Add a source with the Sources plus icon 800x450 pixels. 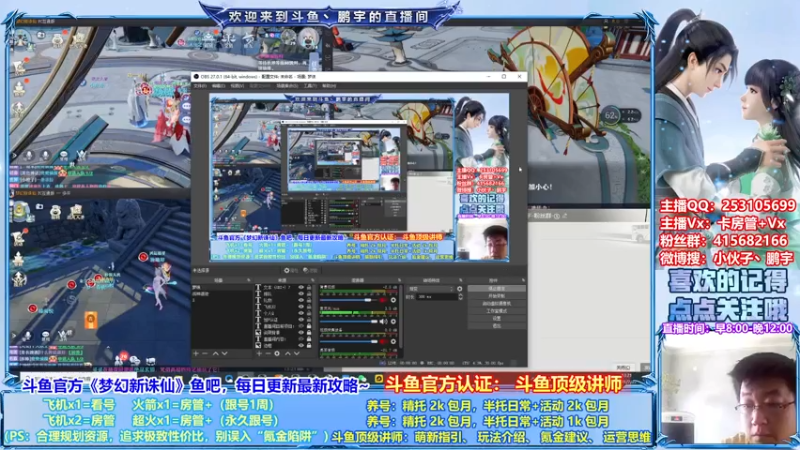point(259,354)
